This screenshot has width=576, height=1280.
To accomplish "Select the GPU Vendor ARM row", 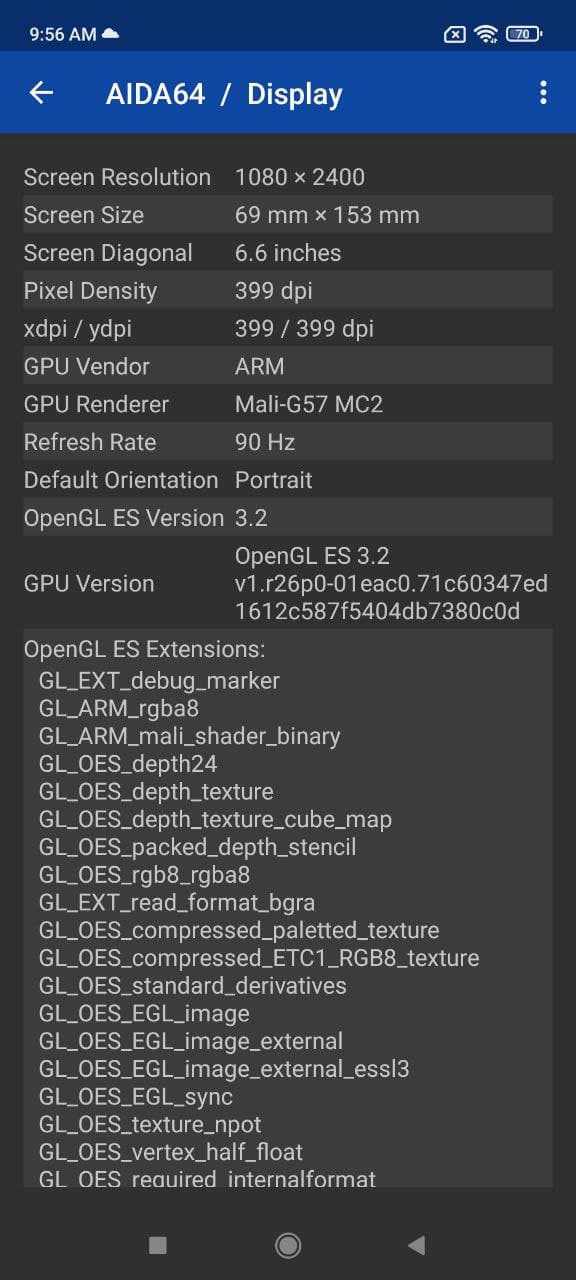I will [288, 366].
